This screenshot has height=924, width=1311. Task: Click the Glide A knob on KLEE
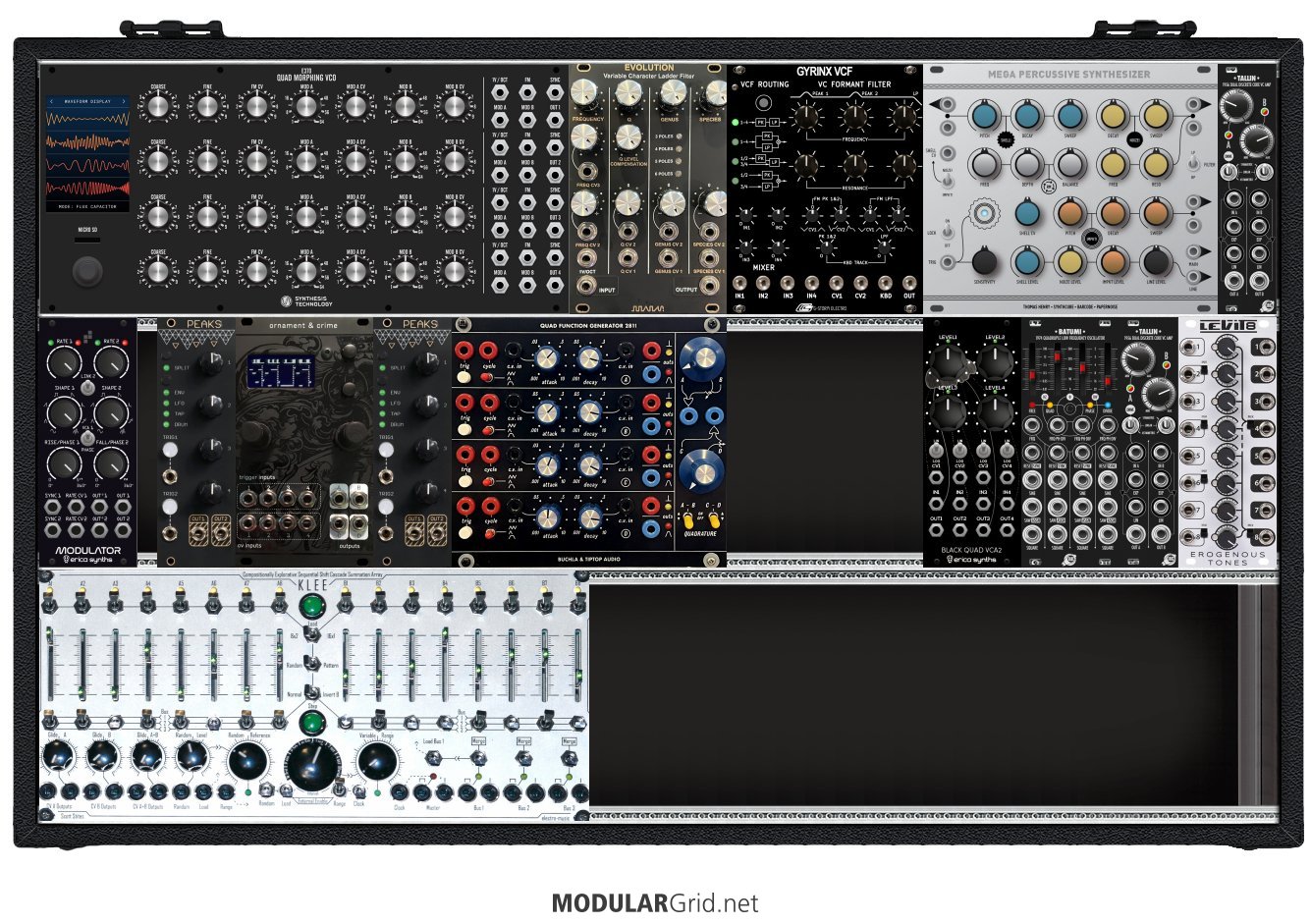pyautogui.click(x=58, y=757)
